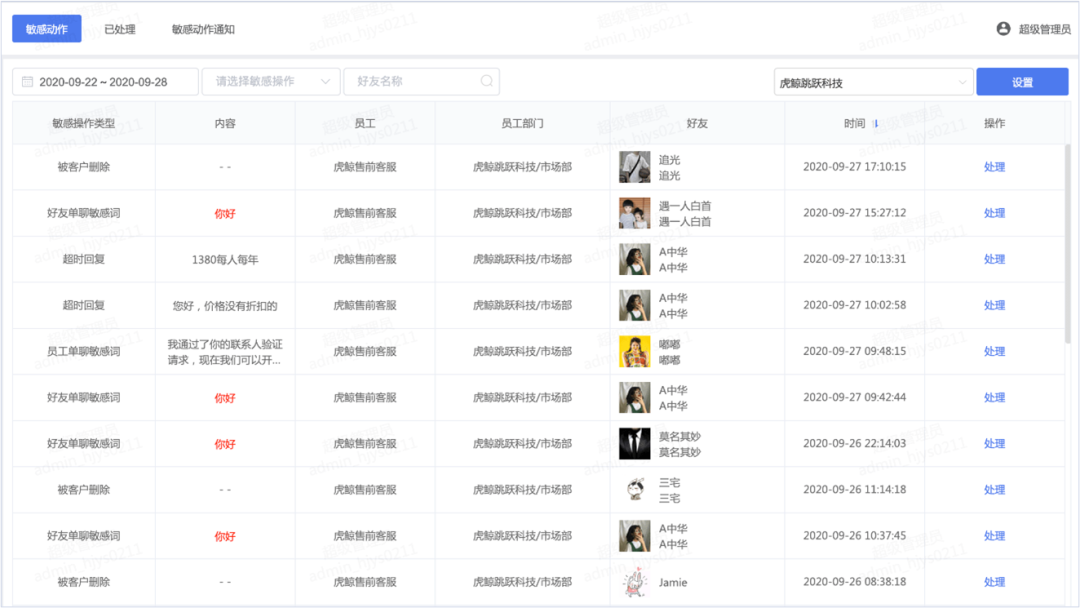Click the blue 设置 button

[1022, 82]
